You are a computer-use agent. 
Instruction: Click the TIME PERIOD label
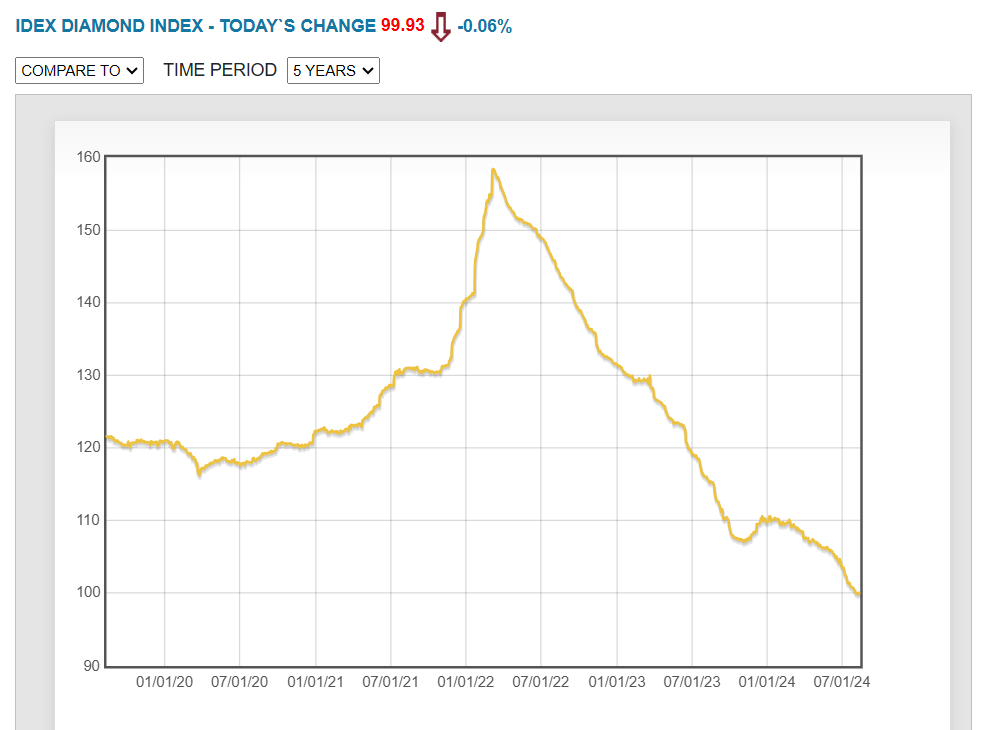[220, 70]
